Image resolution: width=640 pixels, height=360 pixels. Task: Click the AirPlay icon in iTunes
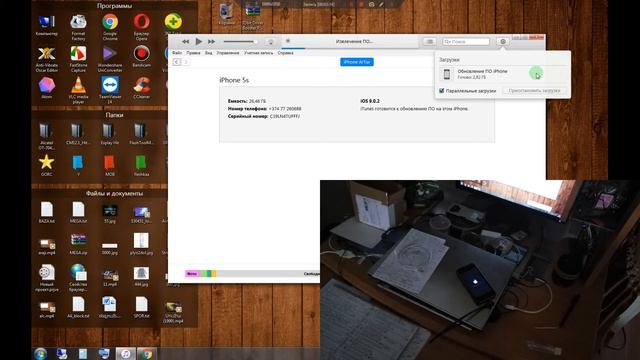coord(270,42)
